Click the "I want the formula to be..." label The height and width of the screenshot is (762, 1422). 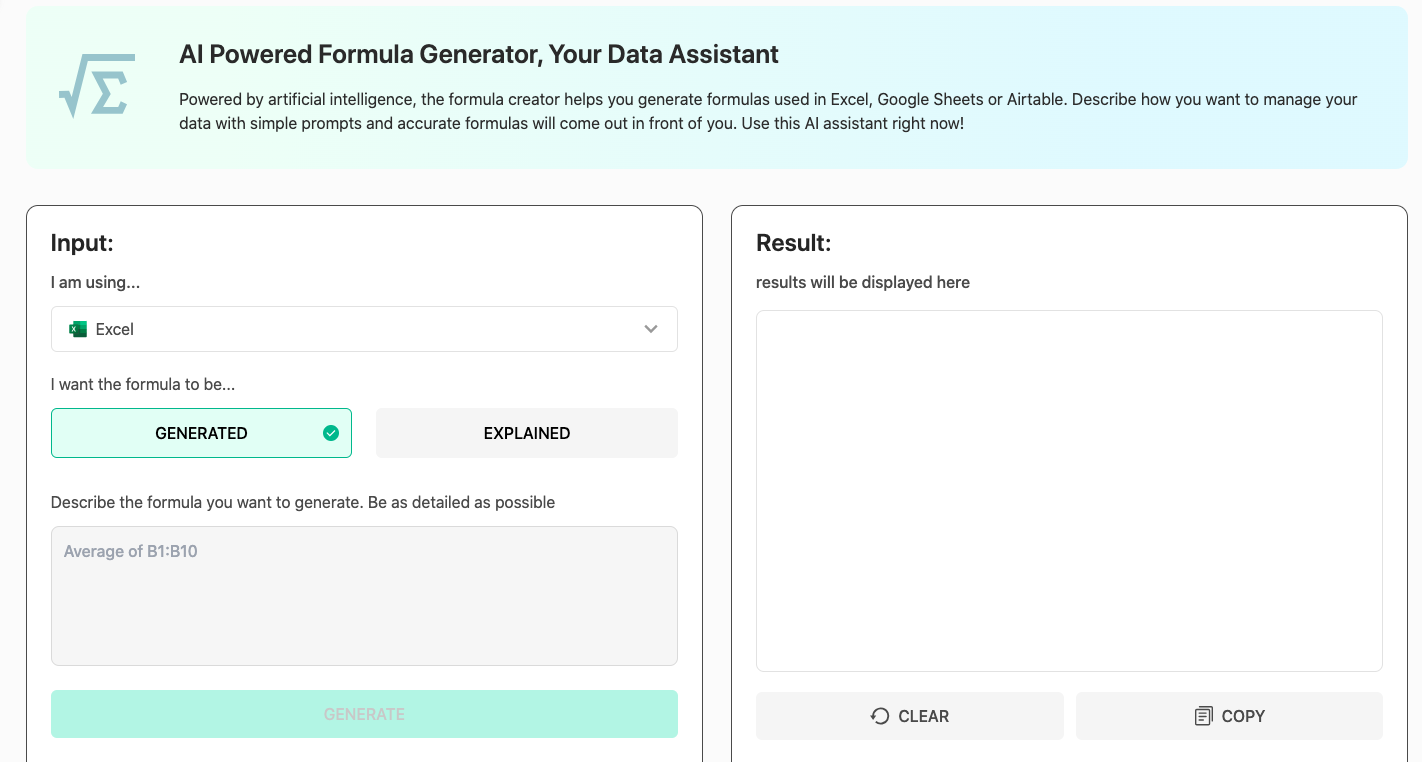pyautogui.click(x=143, y=384)
